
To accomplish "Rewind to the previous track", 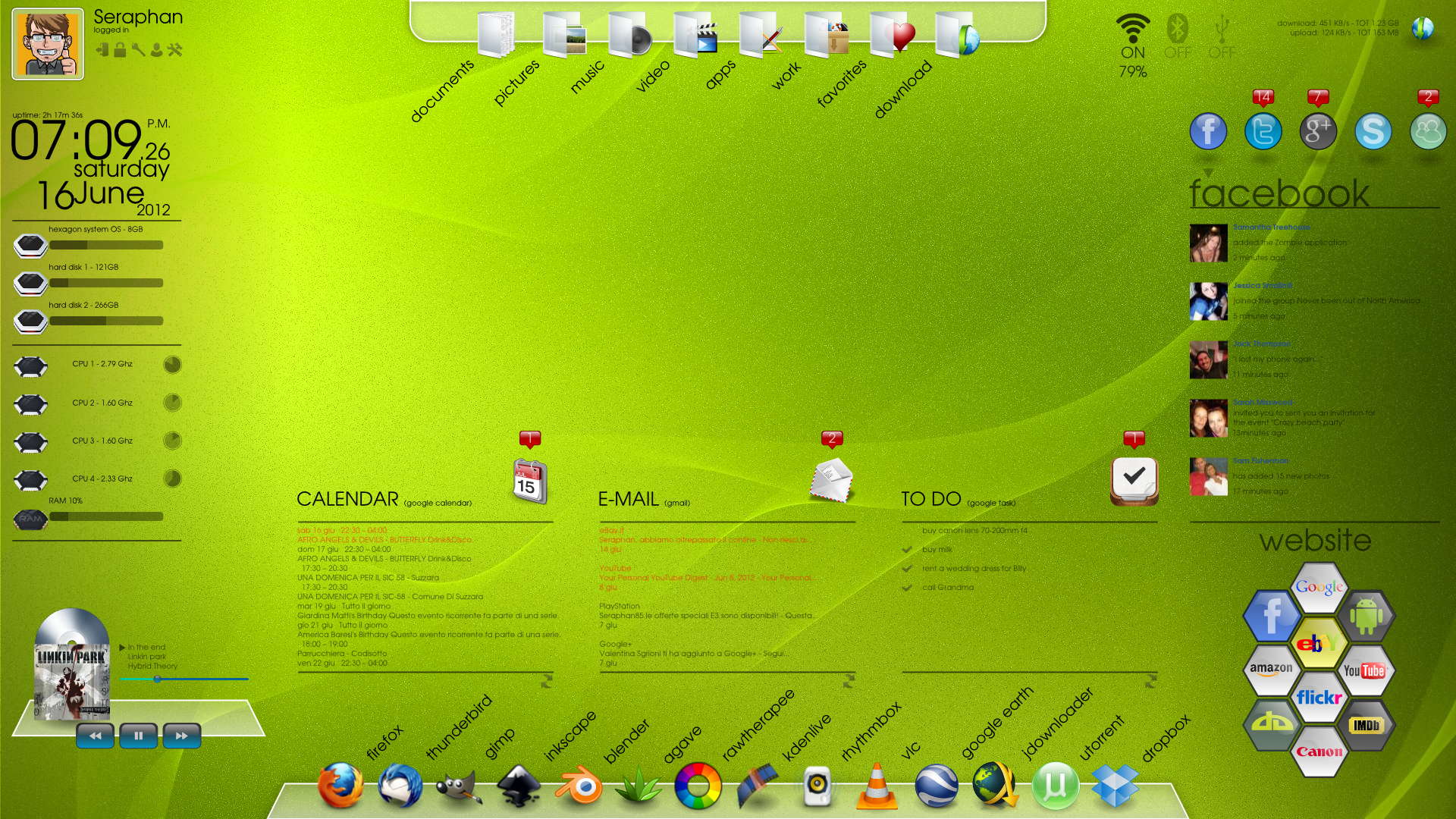I will (95, 736).
